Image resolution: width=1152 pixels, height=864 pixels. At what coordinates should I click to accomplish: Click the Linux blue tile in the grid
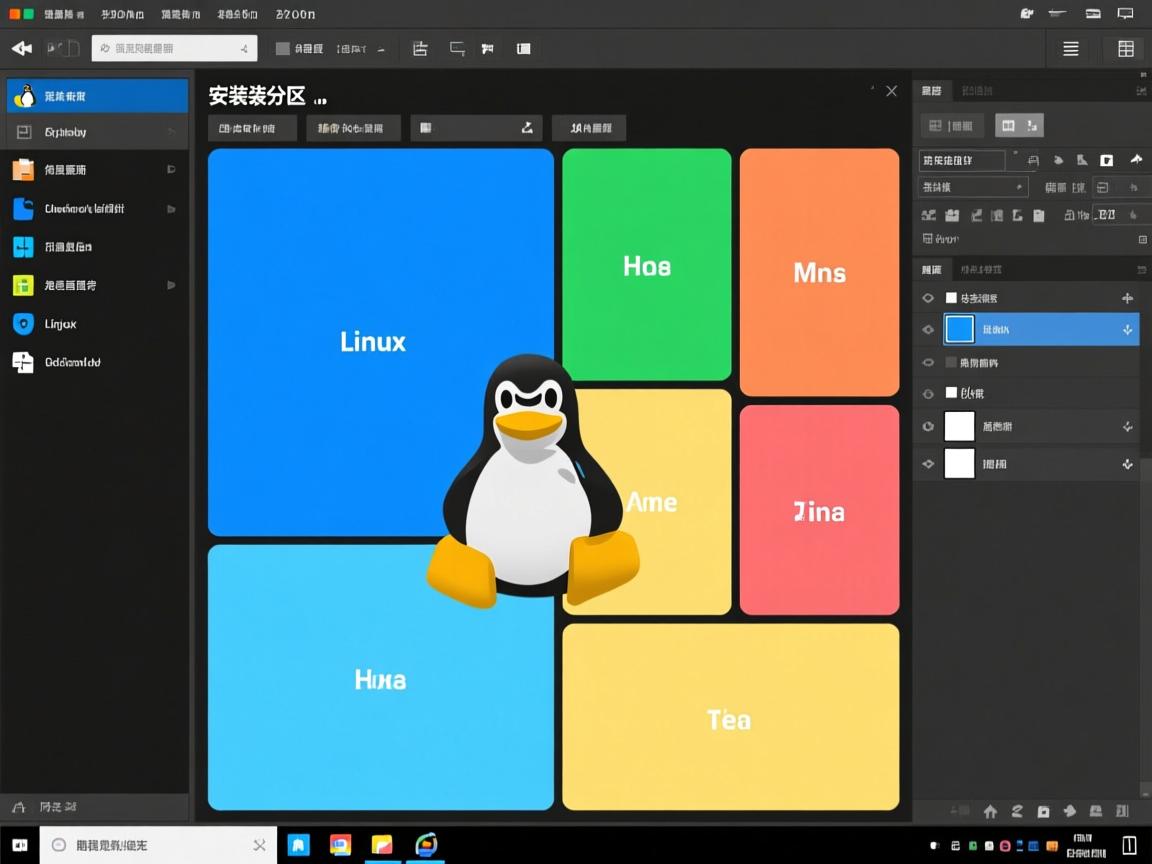(x=372, y=341)
